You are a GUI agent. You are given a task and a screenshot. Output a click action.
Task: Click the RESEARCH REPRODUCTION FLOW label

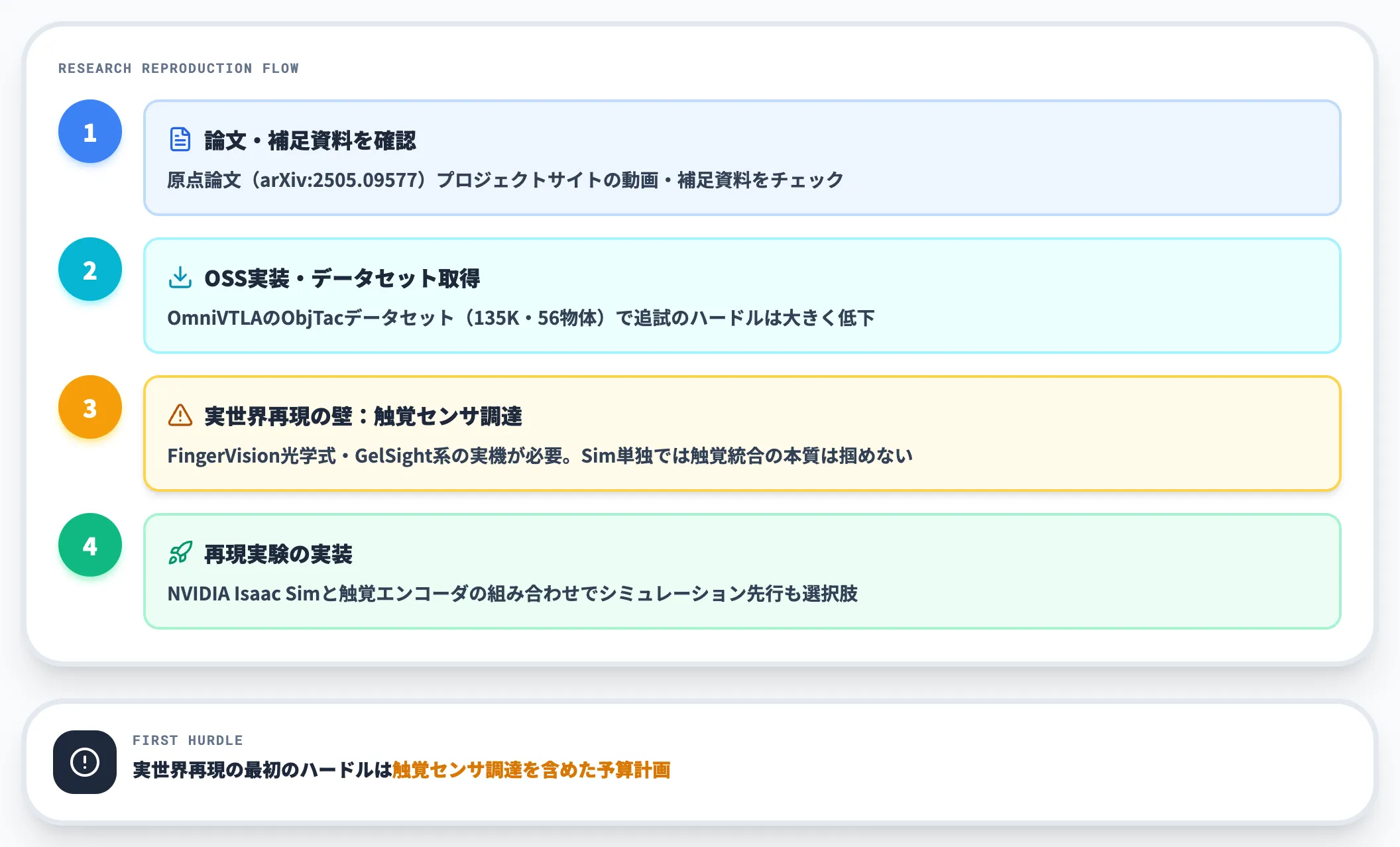178,68
